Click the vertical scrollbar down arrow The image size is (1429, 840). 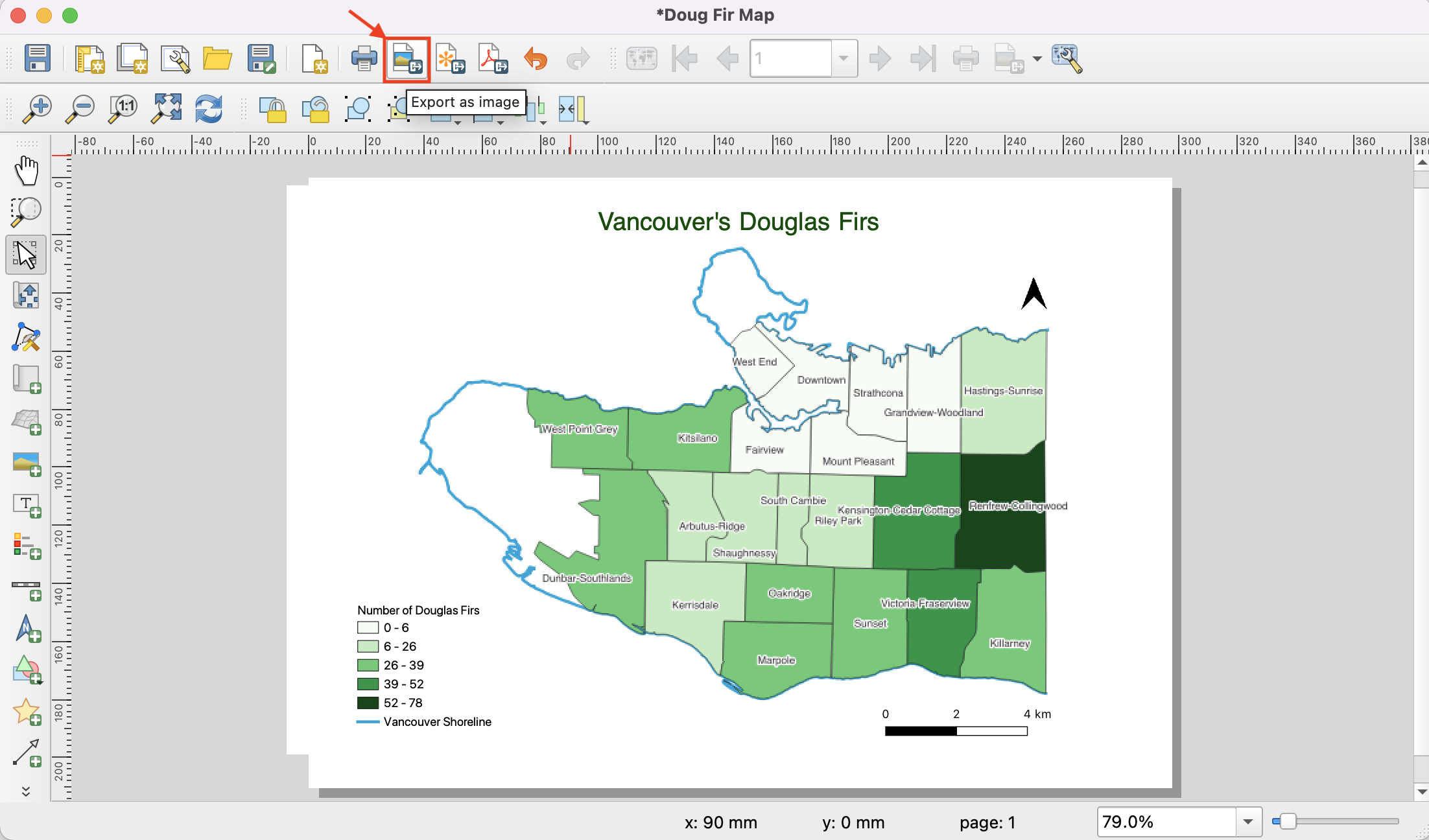pyautogui.click(x=1421, y=791)
